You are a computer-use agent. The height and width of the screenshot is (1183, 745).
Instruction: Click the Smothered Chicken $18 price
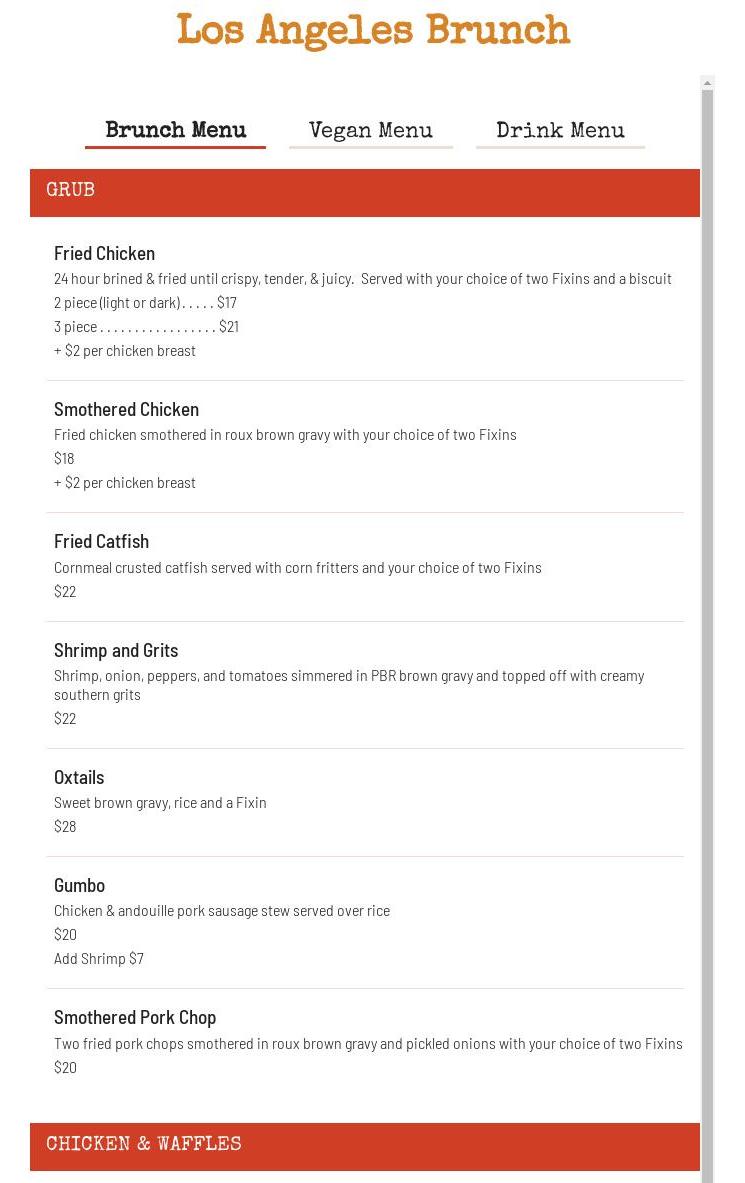coord(64,458)
